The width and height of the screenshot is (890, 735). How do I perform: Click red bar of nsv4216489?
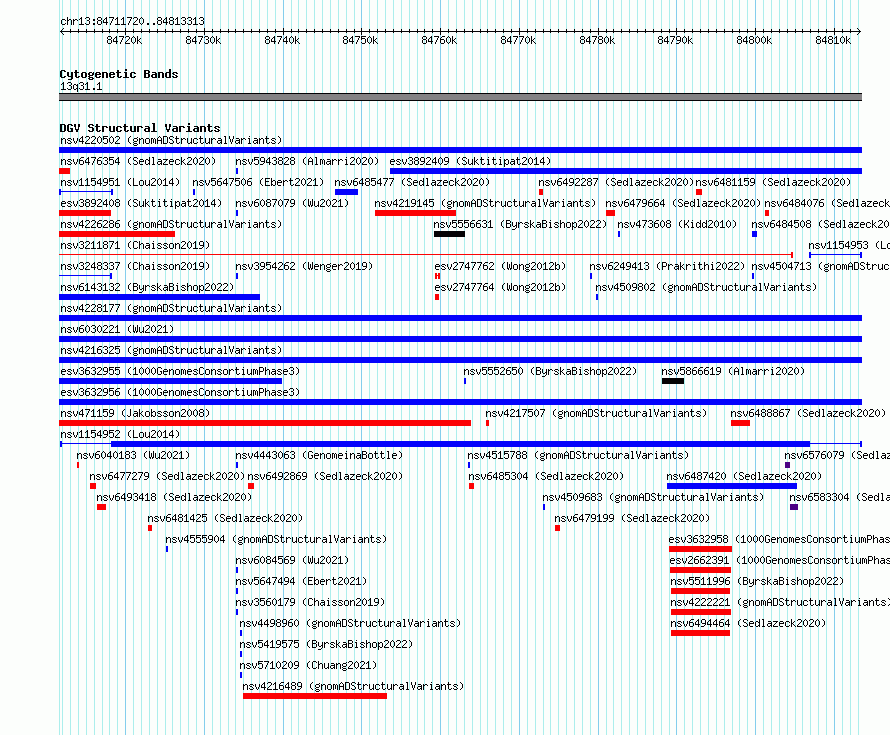315,696
